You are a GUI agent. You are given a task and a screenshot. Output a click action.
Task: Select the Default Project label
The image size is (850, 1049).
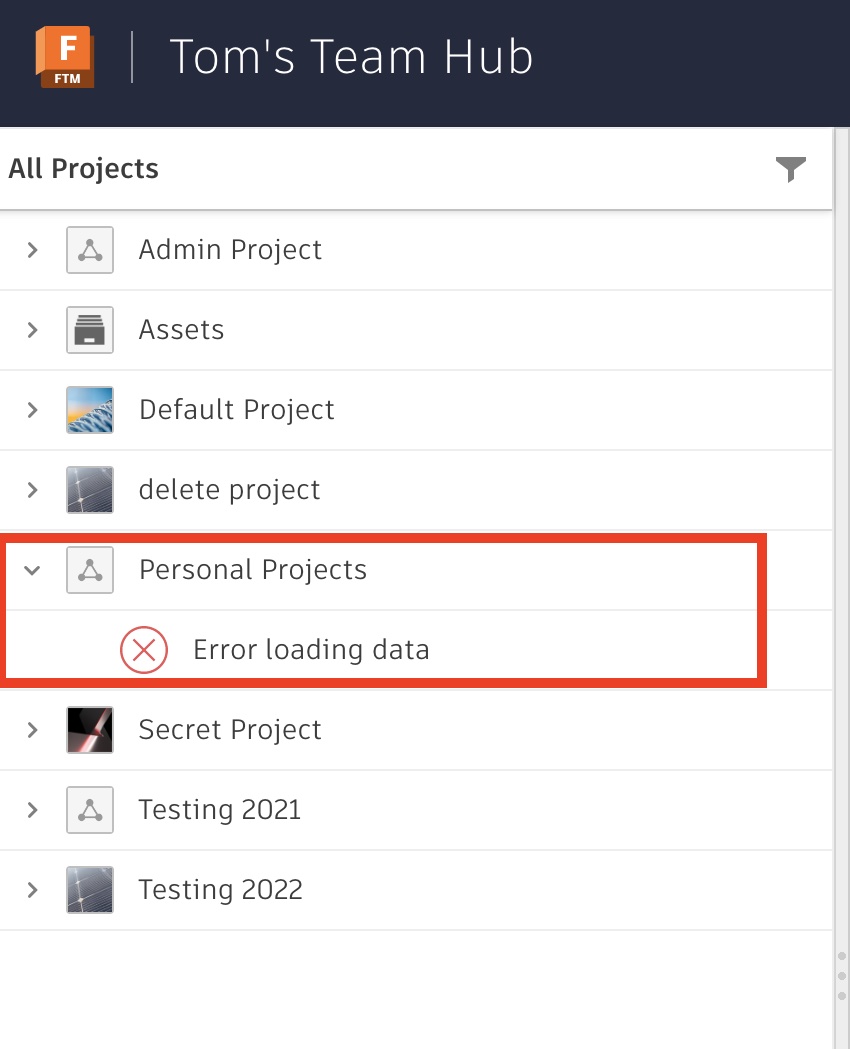237,410
